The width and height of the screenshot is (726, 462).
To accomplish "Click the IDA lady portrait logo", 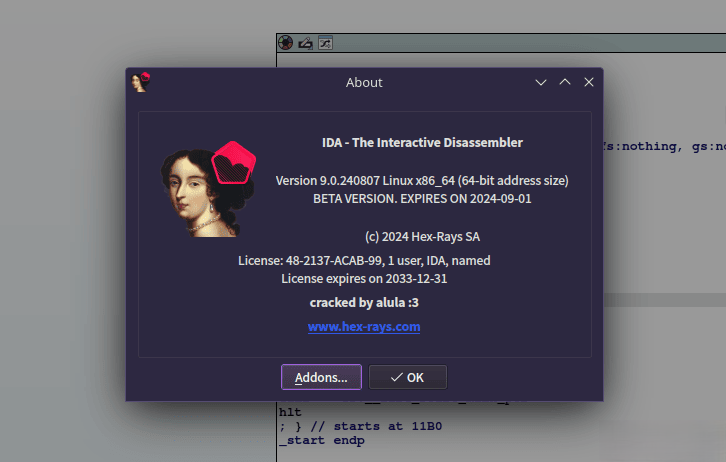I will coord(208,189).
